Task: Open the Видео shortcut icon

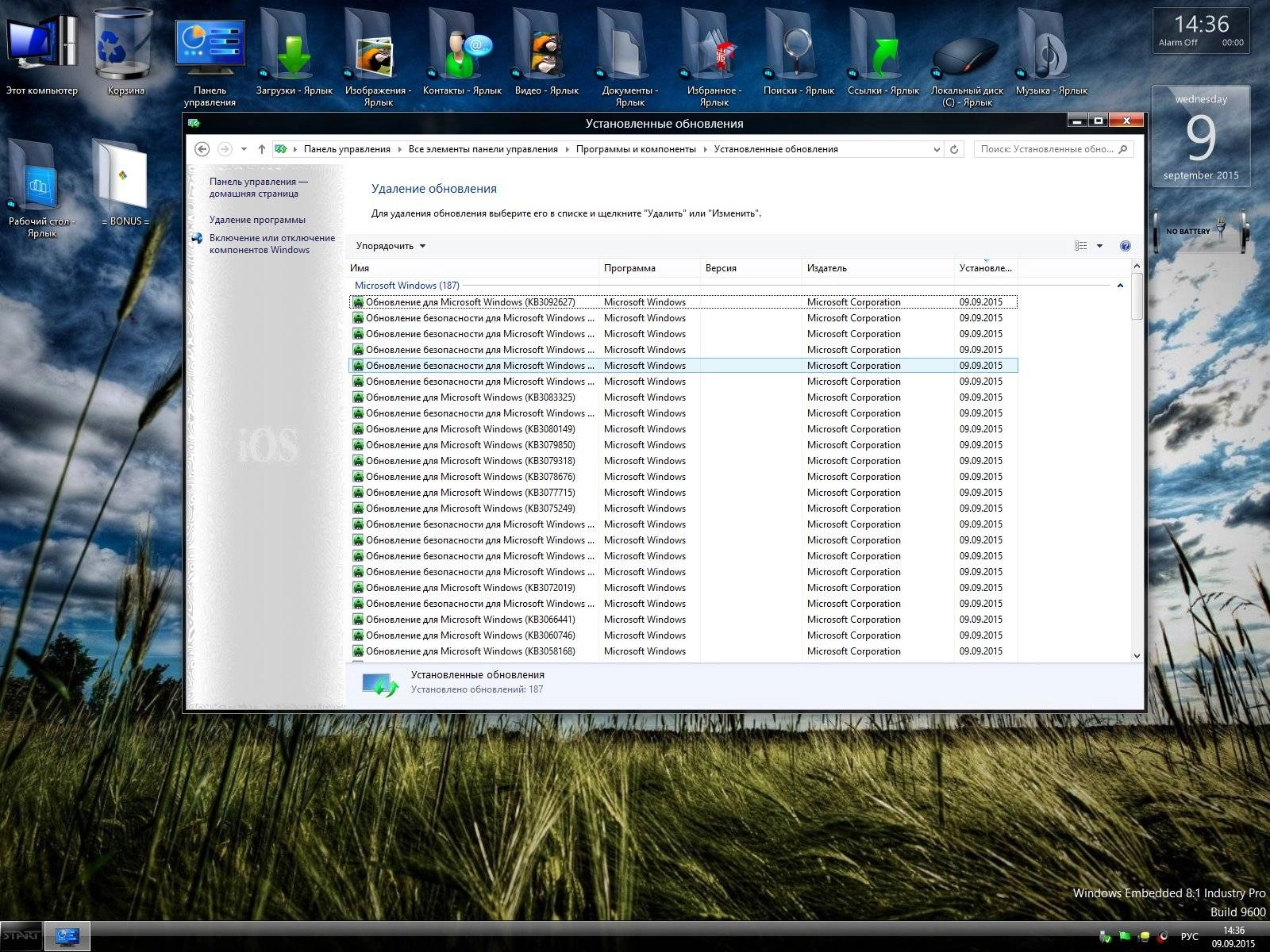Action: [x=546, y=52]
